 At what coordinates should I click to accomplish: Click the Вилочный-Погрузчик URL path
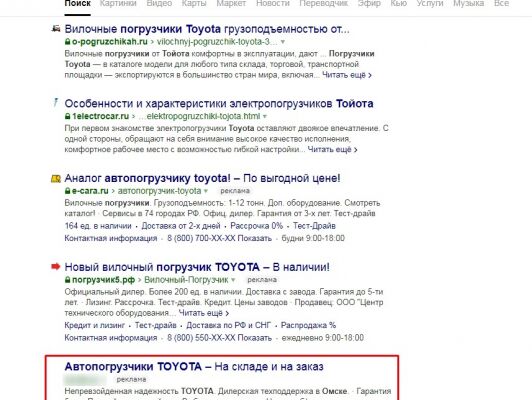[x=187, y=280]
